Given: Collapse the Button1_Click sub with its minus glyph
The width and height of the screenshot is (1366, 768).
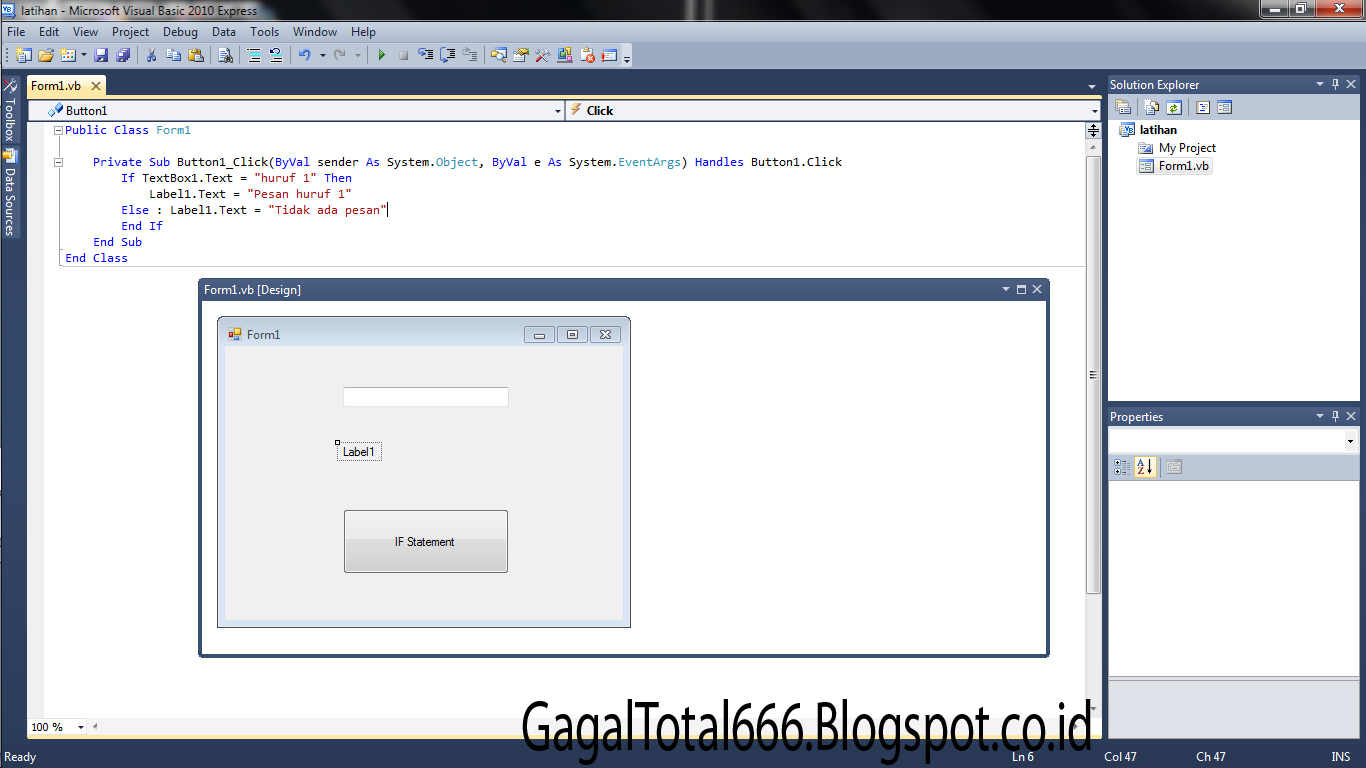Looking at the screenshot, I should click(x=60, y=161).
